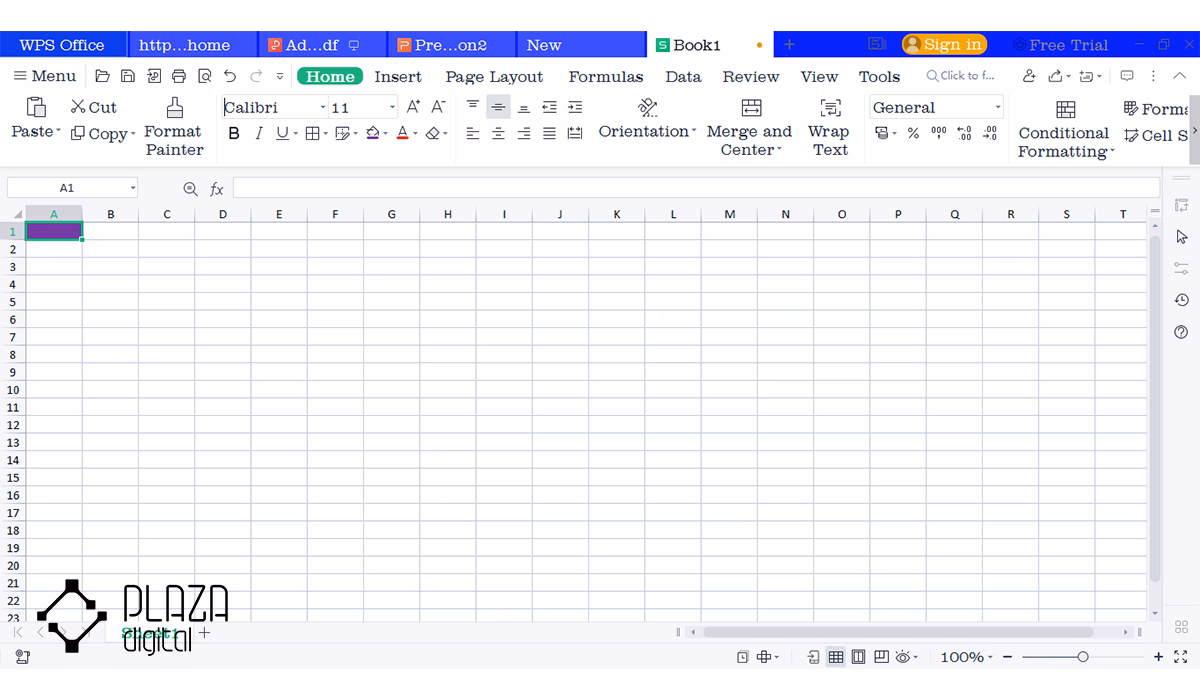Apply bottom vertical alignment
Screen dimensions: 1200x700
tap(524, 107)
